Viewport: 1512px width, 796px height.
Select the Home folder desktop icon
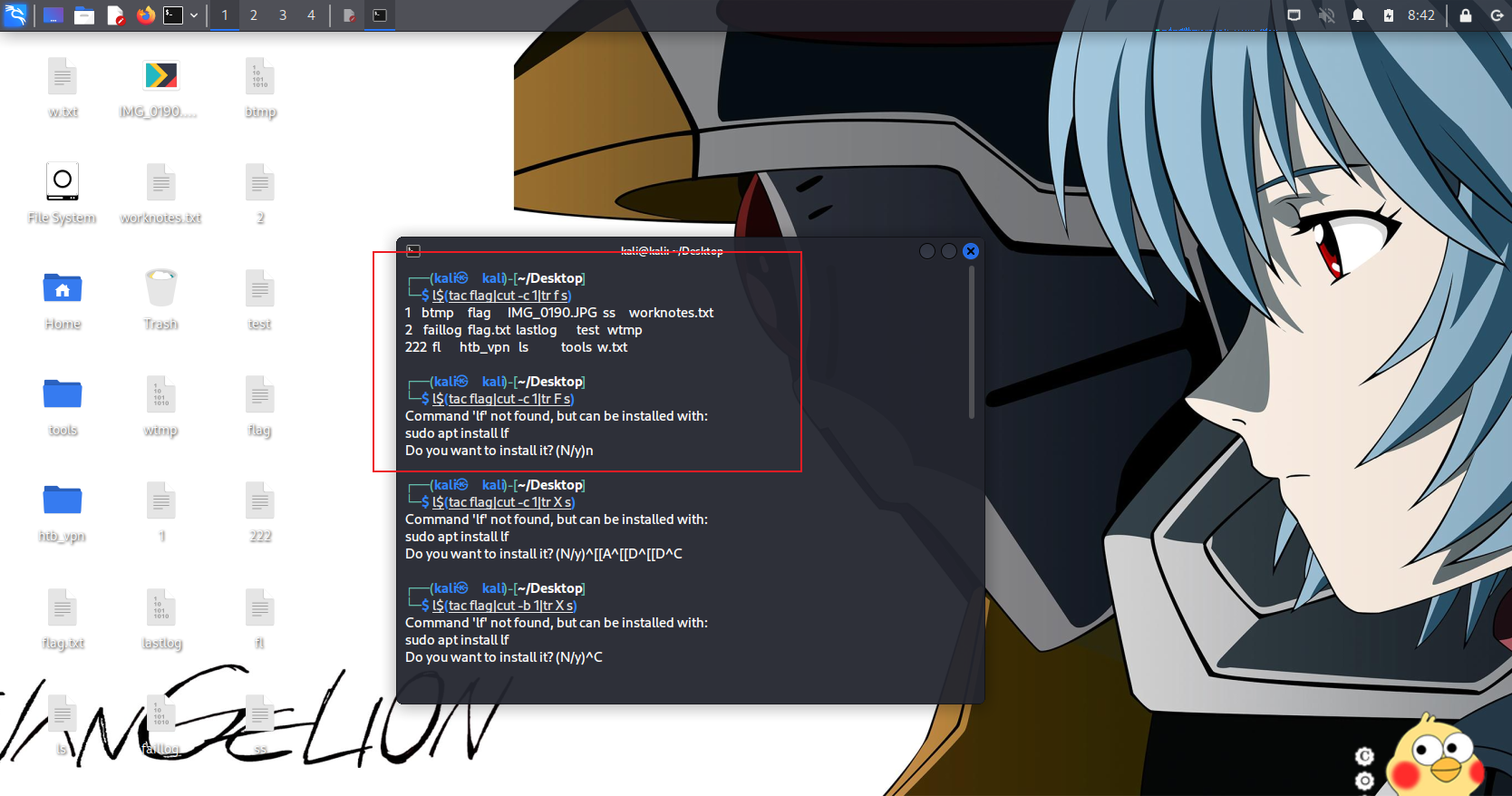[63, 299]
